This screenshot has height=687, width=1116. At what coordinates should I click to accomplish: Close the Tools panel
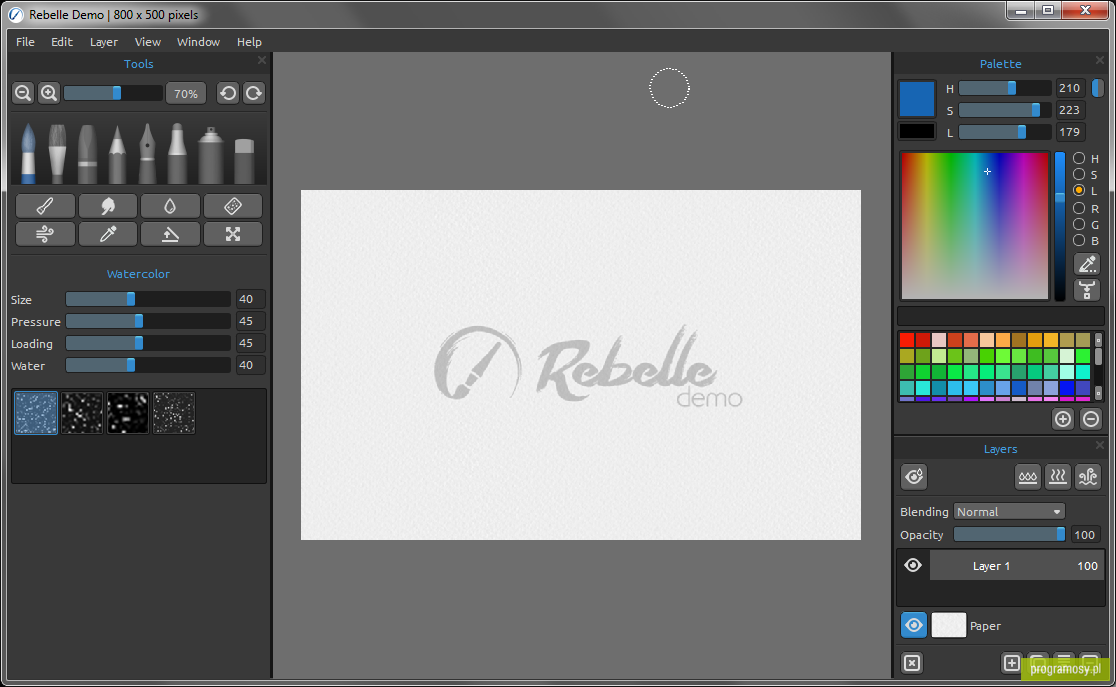[262, 61]
